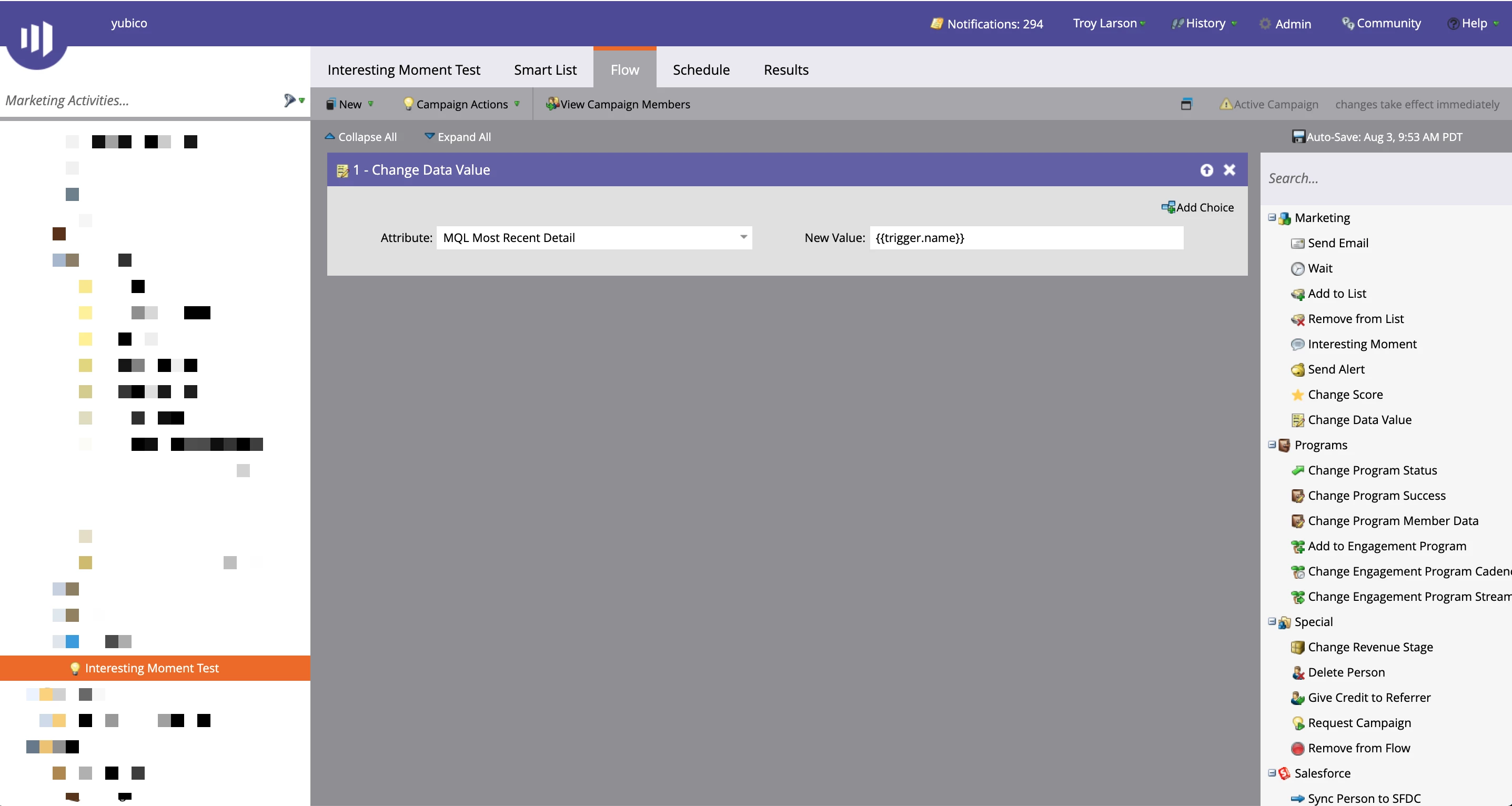Select the Wait clock icon in palette
Image resolution: width=1512 pixels, height=806 pixels.
tap(1297, 268)
